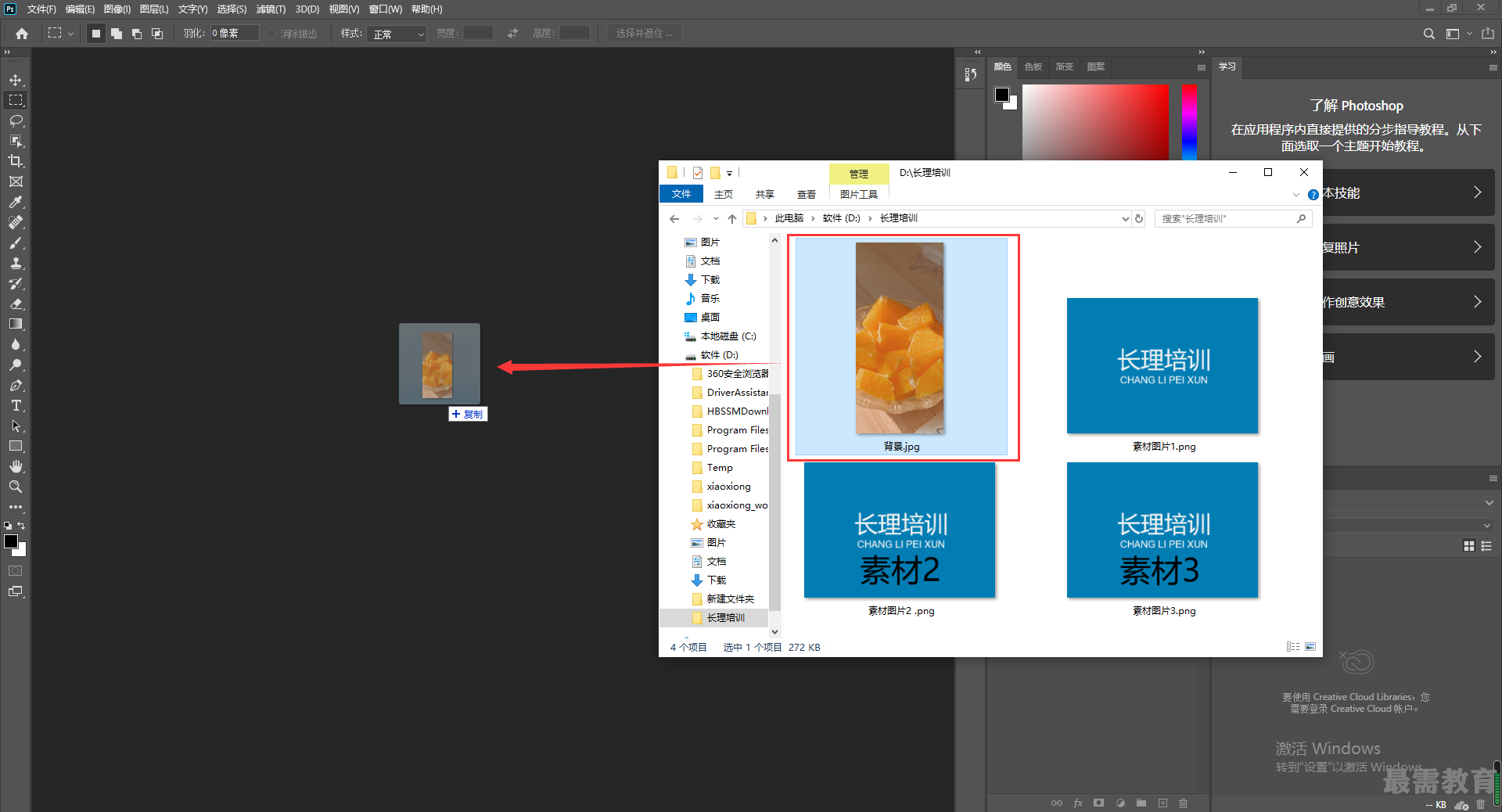Open the 文件(F) menu in Photoshop

click(41, 9)
